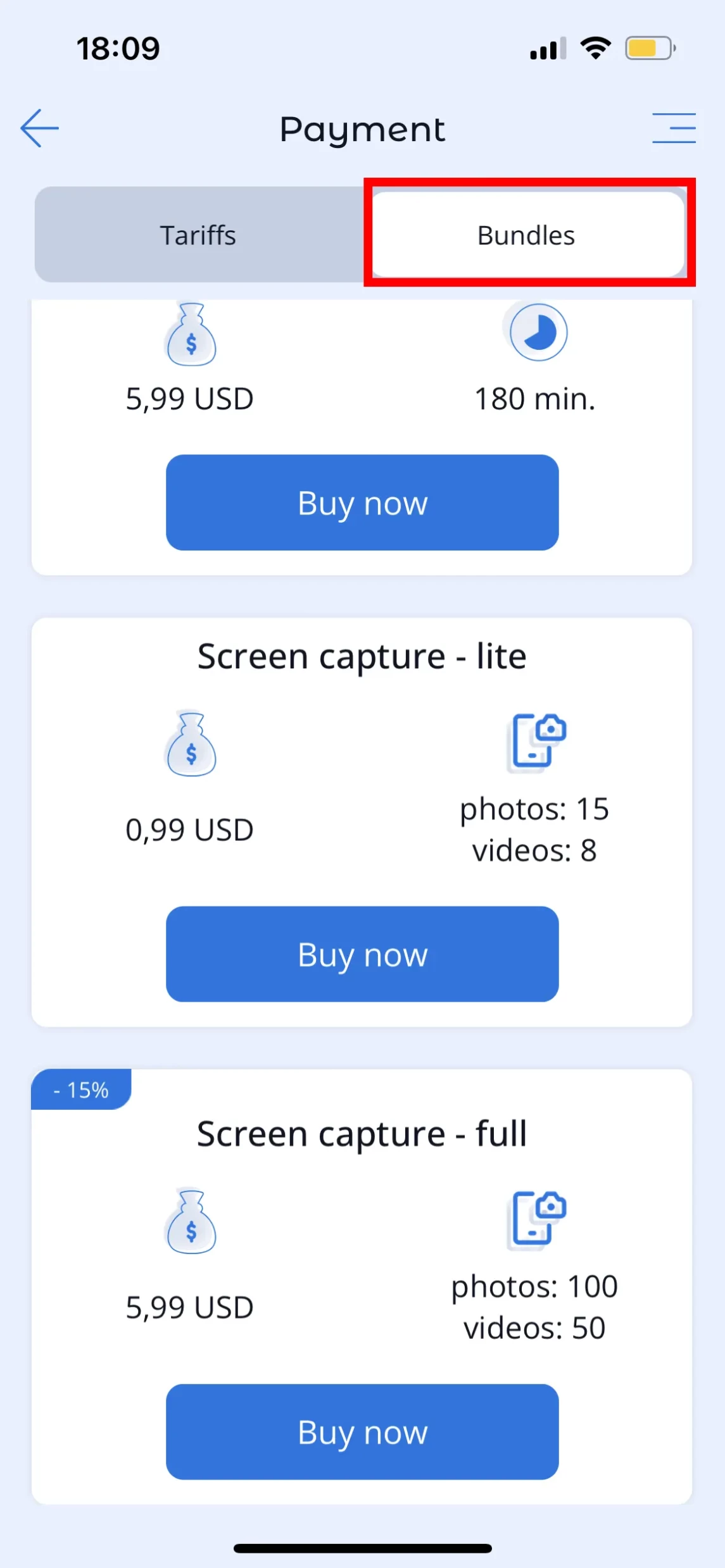Tap the Screen capture - full title
Screen dimensions: 725x1568
pos(362,1134)
